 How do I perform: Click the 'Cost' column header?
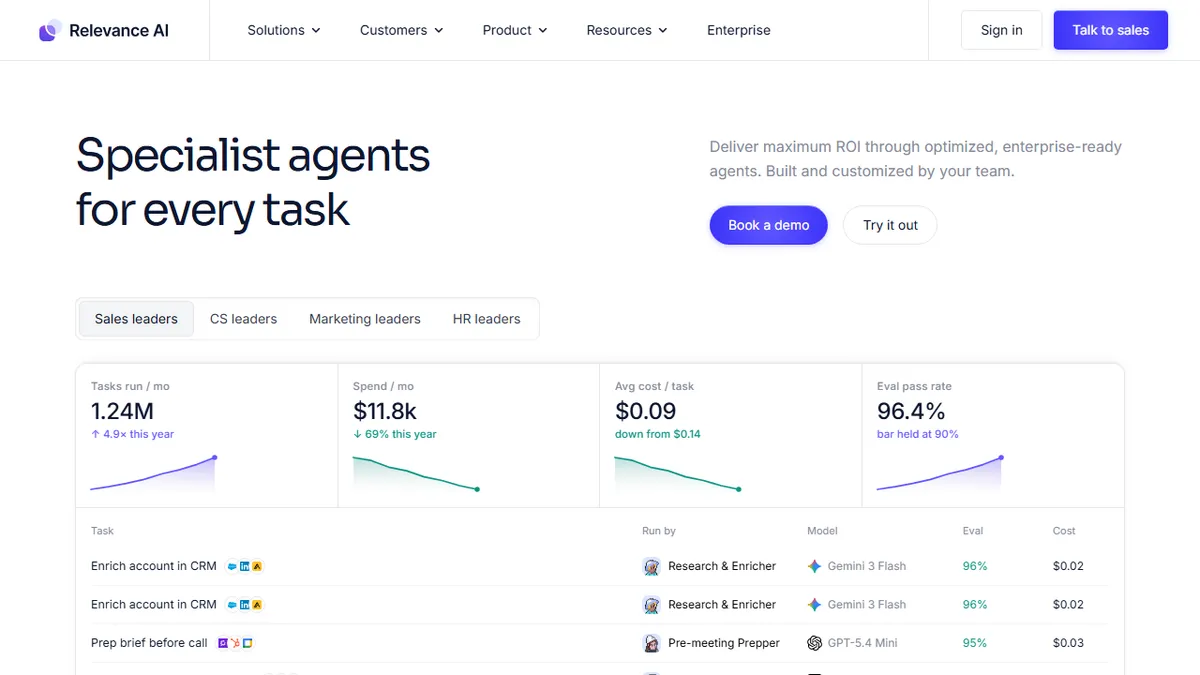[1064, 531]
